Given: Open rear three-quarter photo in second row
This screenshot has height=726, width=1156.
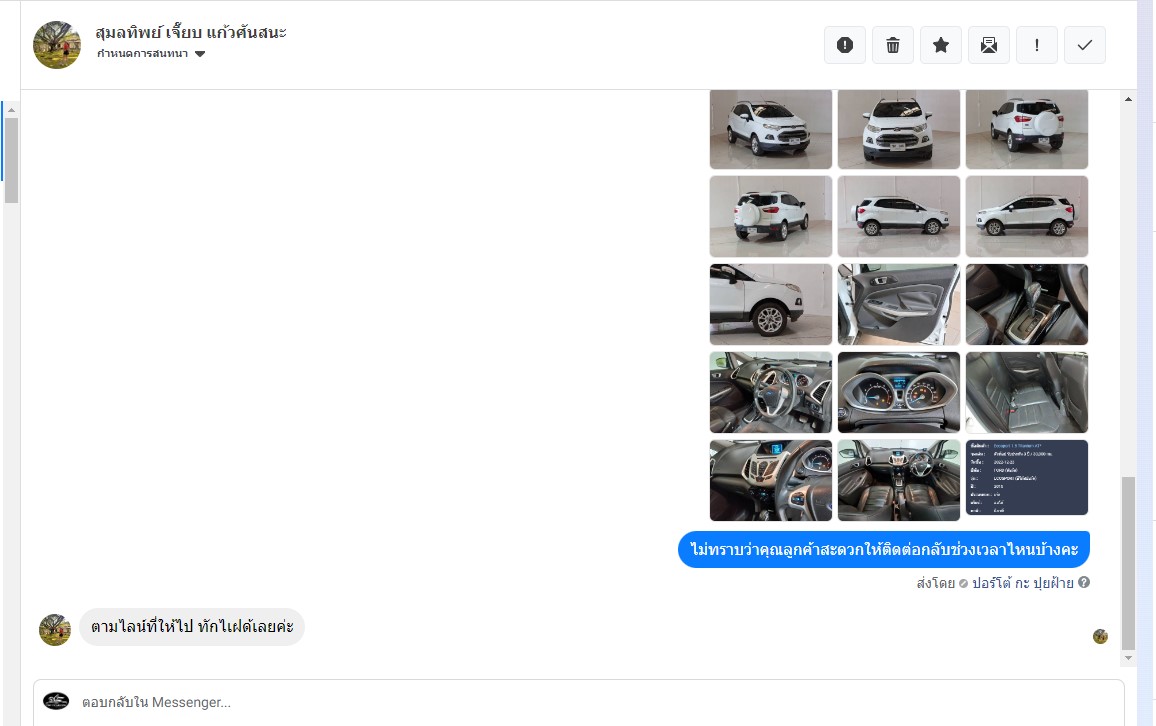Looking at the screenshot, I should pyautogui.click(x=770, y=216).
